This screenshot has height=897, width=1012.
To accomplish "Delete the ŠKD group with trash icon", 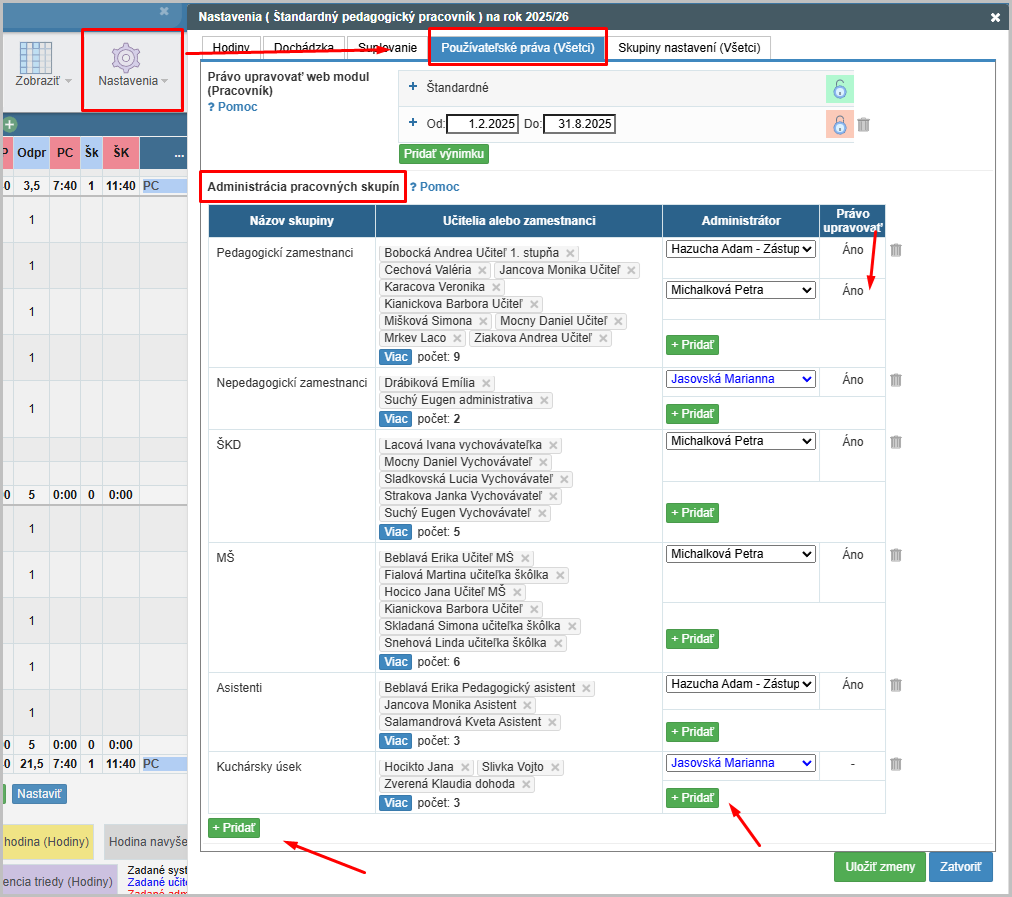I will [896, 441].
